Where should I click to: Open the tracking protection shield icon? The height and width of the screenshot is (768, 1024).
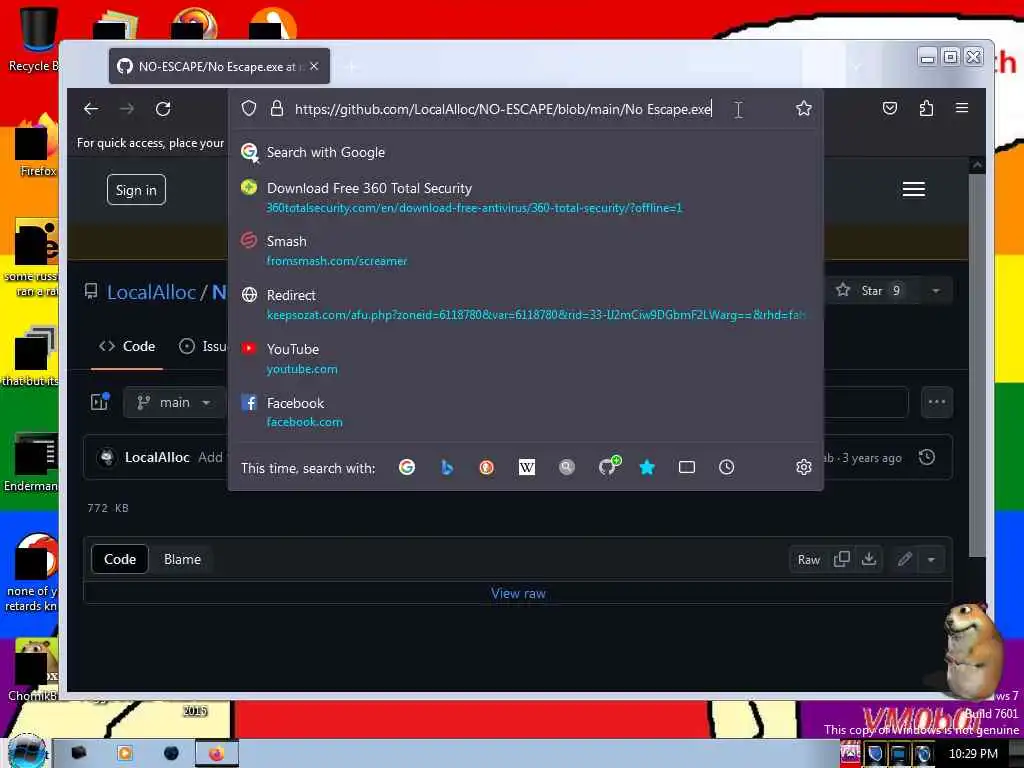[249, 108]
